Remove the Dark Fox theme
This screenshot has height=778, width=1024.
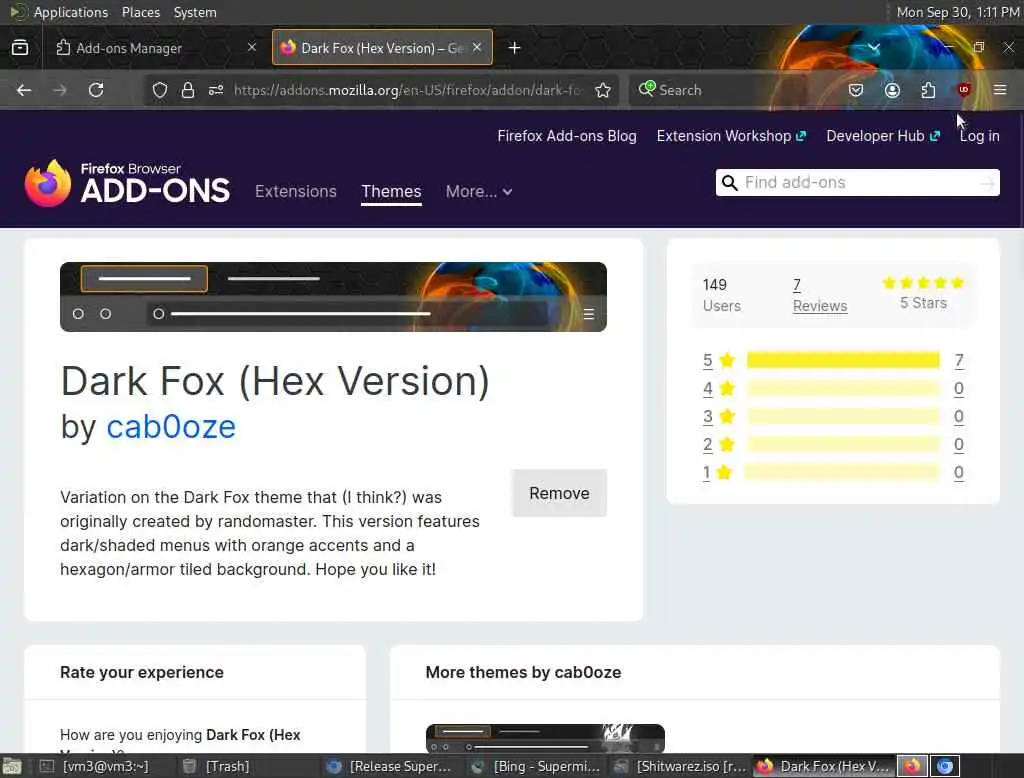click(x=559, y=493)
